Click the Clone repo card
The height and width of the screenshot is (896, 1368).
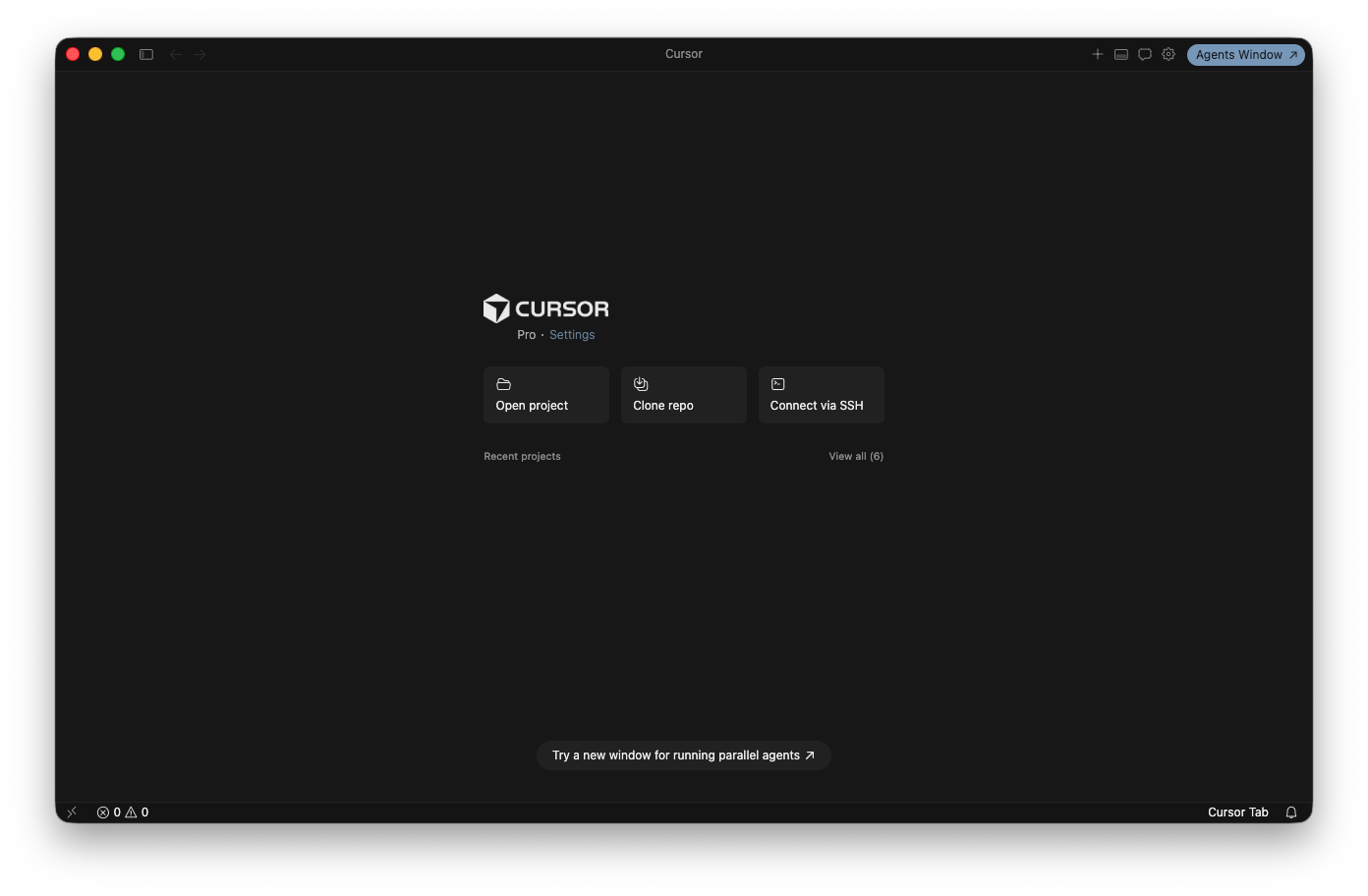pos(684,395)
